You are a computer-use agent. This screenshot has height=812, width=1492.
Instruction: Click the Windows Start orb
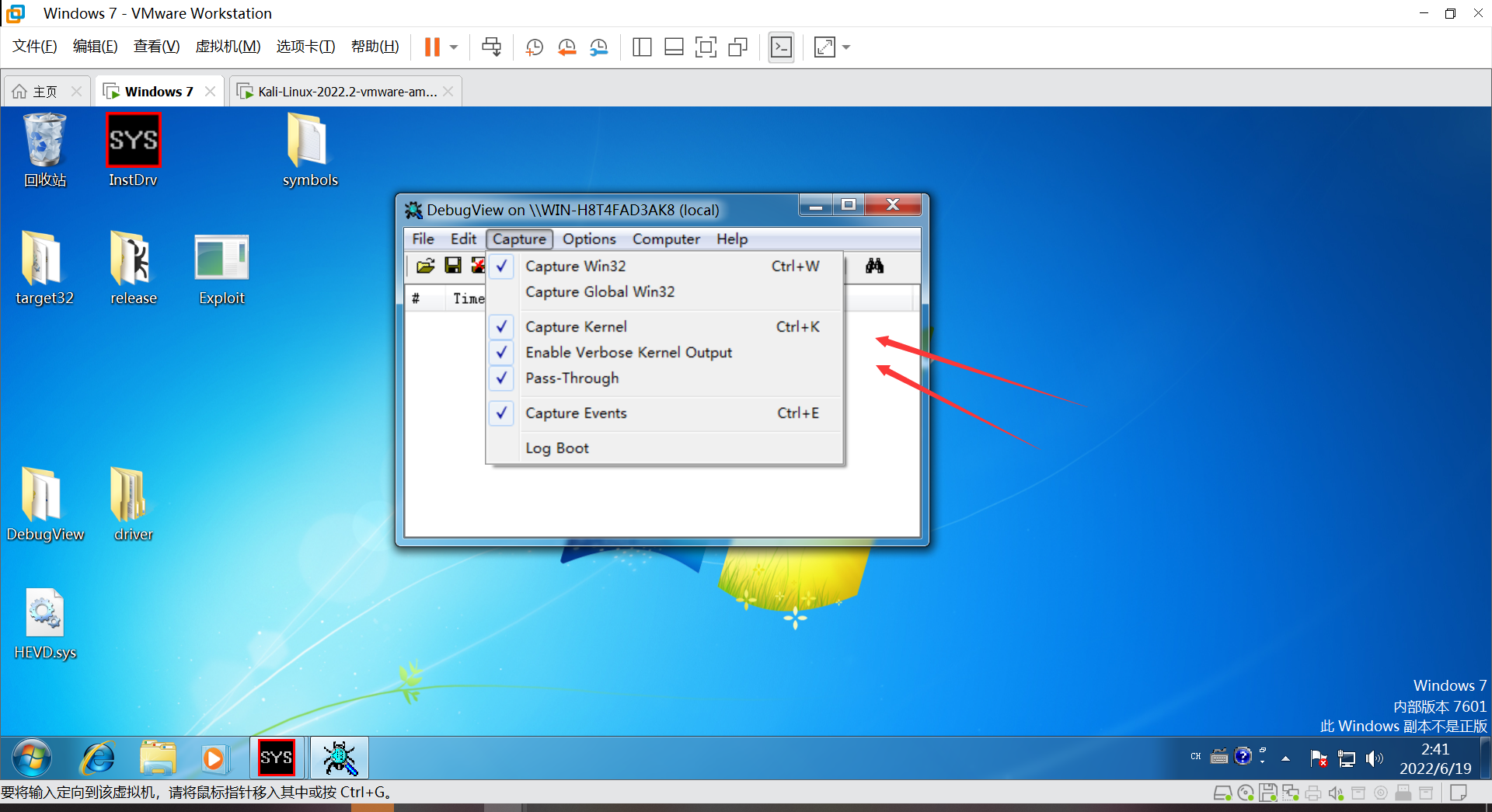32,758
